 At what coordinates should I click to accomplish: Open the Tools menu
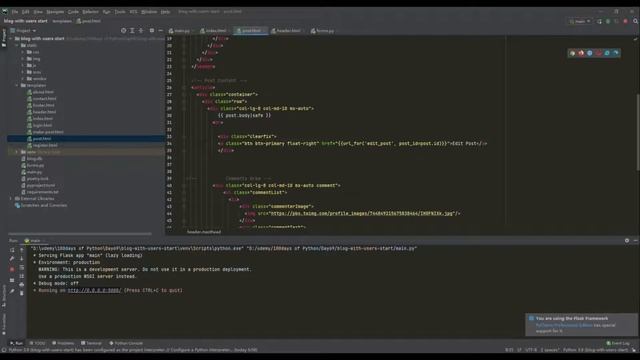click(120, 12)
